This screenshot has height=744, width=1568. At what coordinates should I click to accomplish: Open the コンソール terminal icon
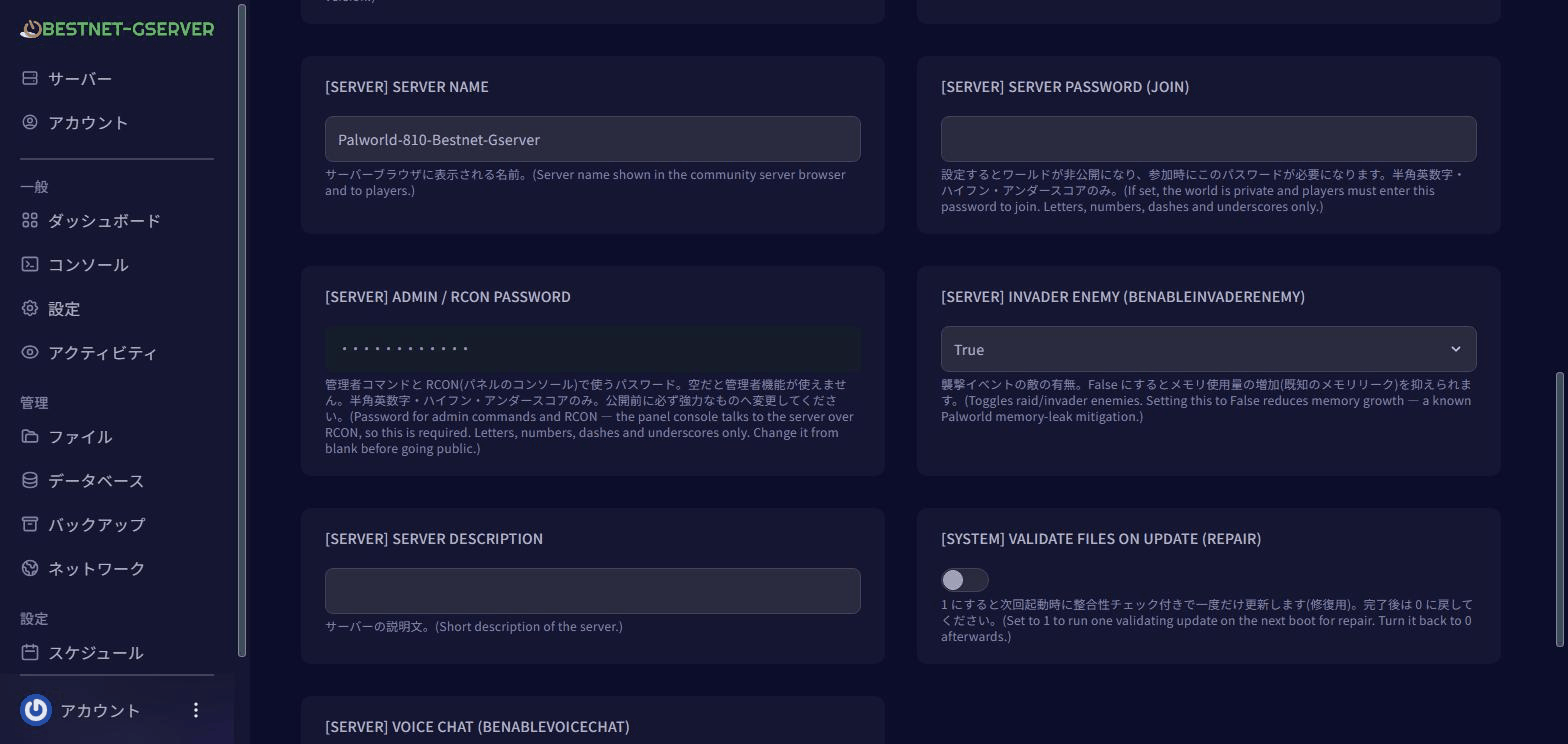click(30, 264)
